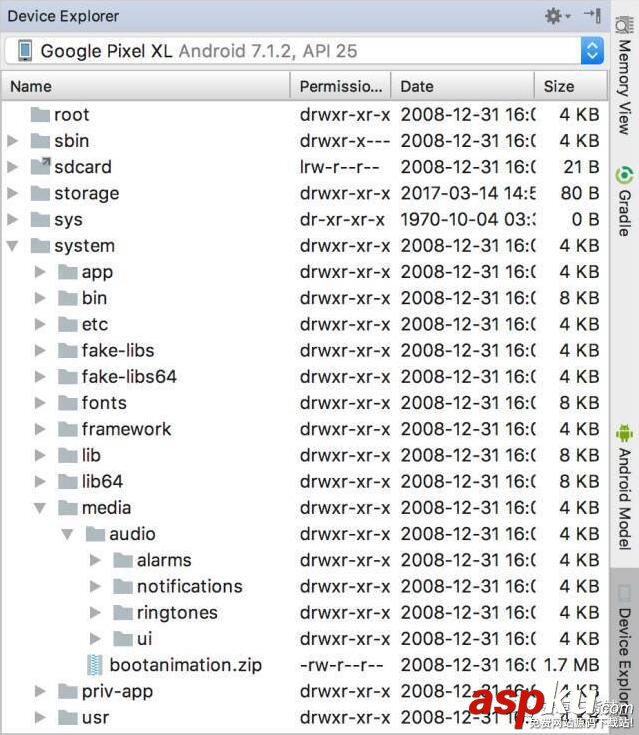Select the bin folder icon
This screenshot has width=639, height=735.
point(68,298)
